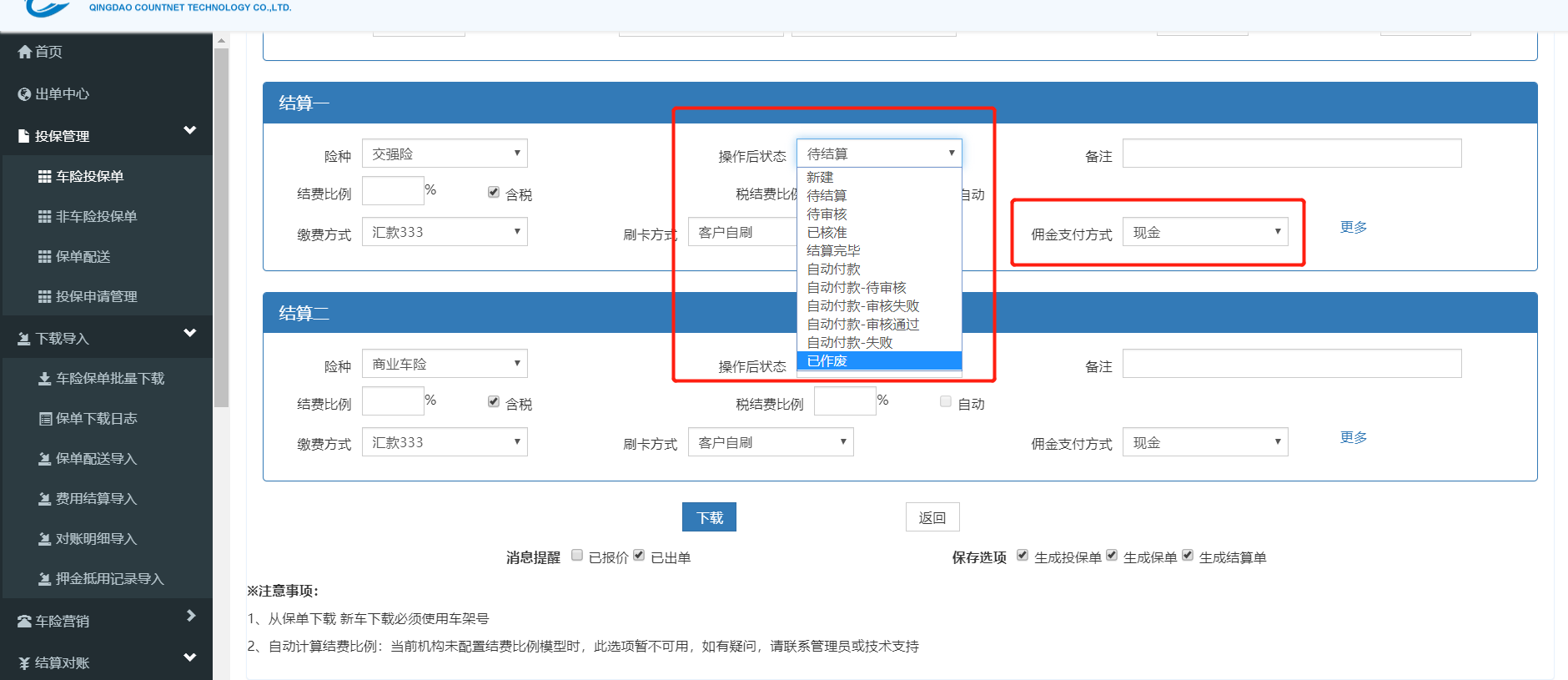Click the yen icon beside 结算对账
The width and height of the screenshot is (1568, 680).
(25, 663)
